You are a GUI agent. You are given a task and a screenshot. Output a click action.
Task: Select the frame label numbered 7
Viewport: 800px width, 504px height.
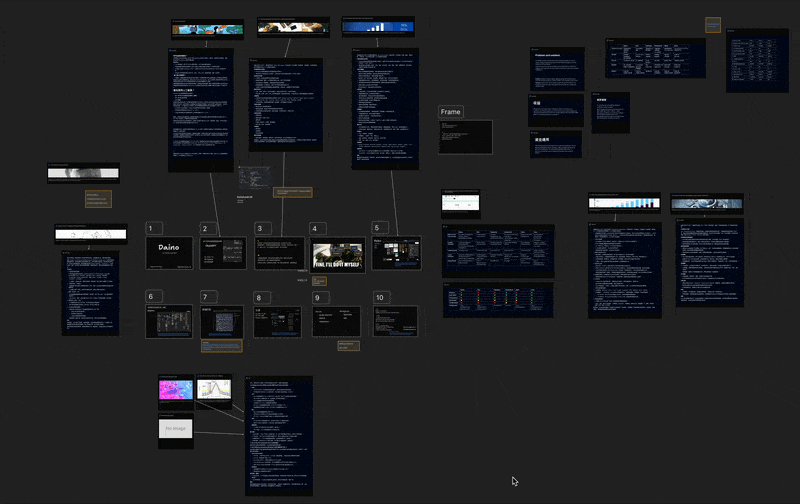209,296
